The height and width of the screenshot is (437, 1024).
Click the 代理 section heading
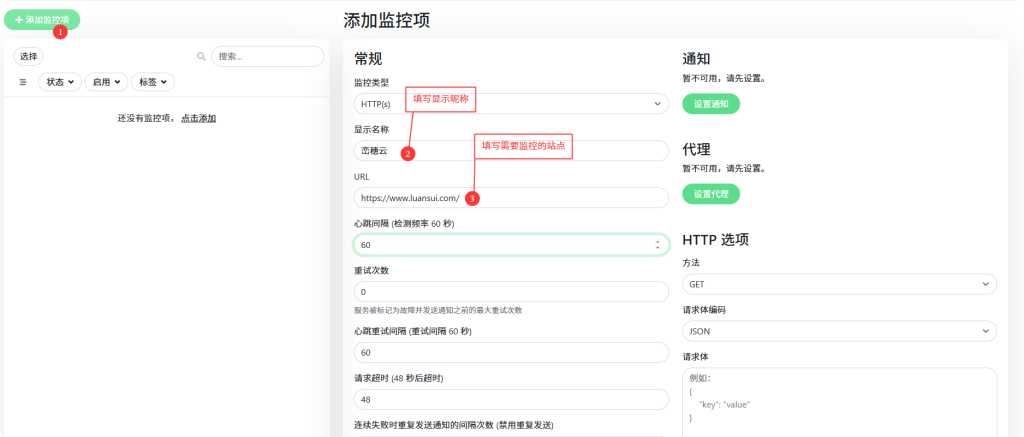(696, 149)
